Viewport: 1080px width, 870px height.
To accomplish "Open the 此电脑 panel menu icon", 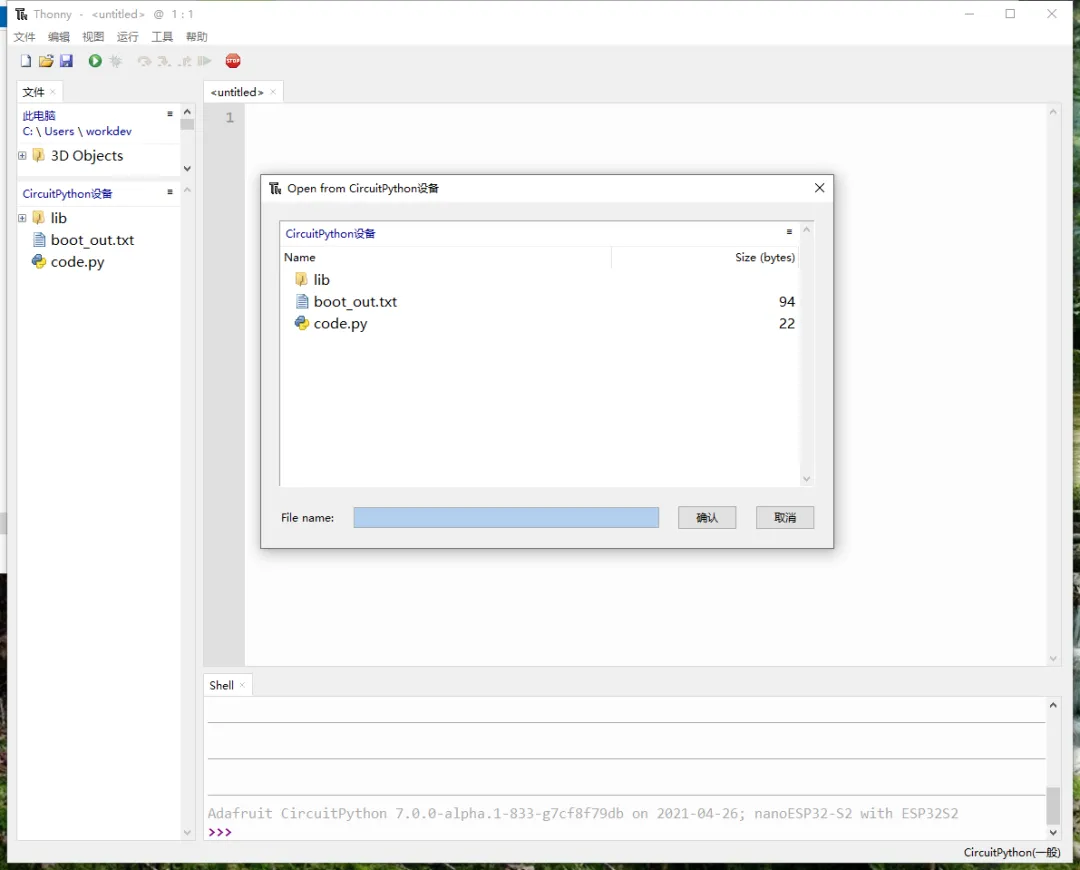I will (x=170, y=114).
